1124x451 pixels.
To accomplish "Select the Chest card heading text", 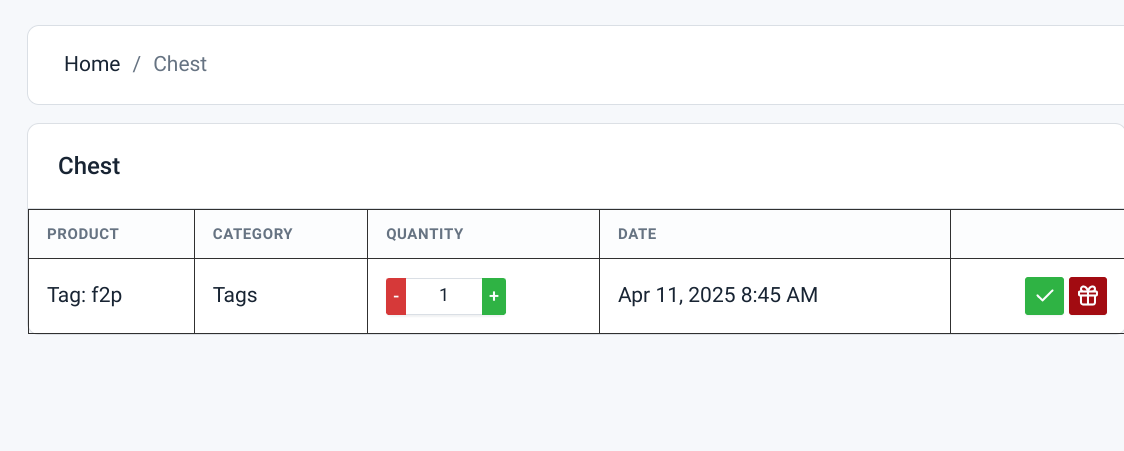I will tap(89, 166).
